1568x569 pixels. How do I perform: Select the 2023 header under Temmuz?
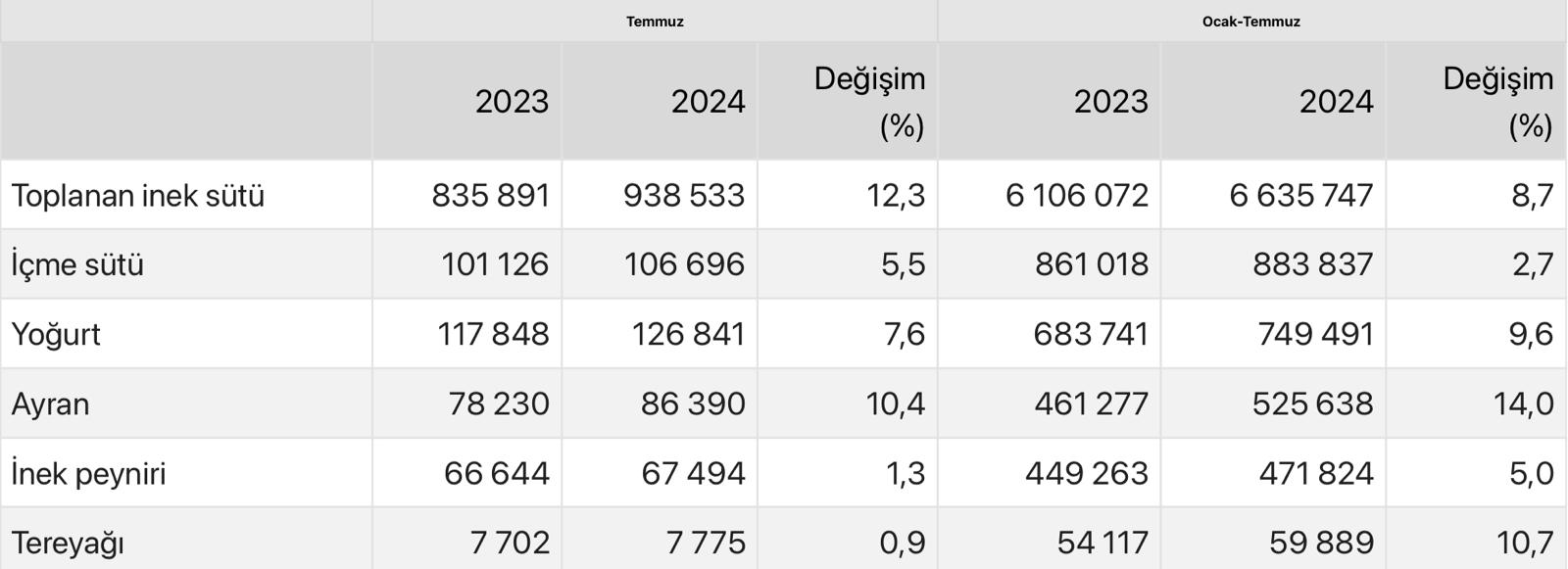512,102
